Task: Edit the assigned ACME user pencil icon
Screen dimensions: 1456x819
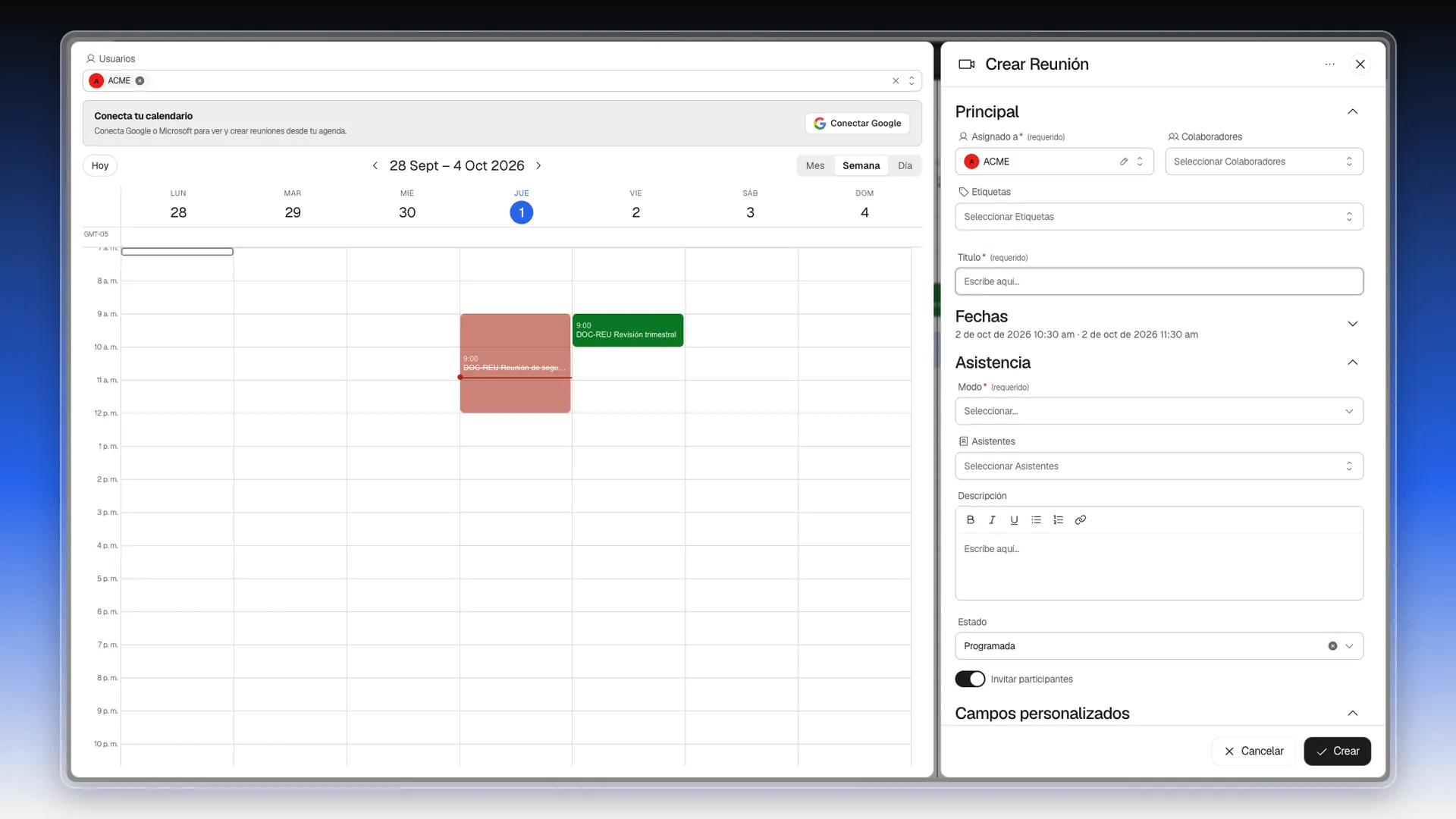Action: (x=1124, y=162)
